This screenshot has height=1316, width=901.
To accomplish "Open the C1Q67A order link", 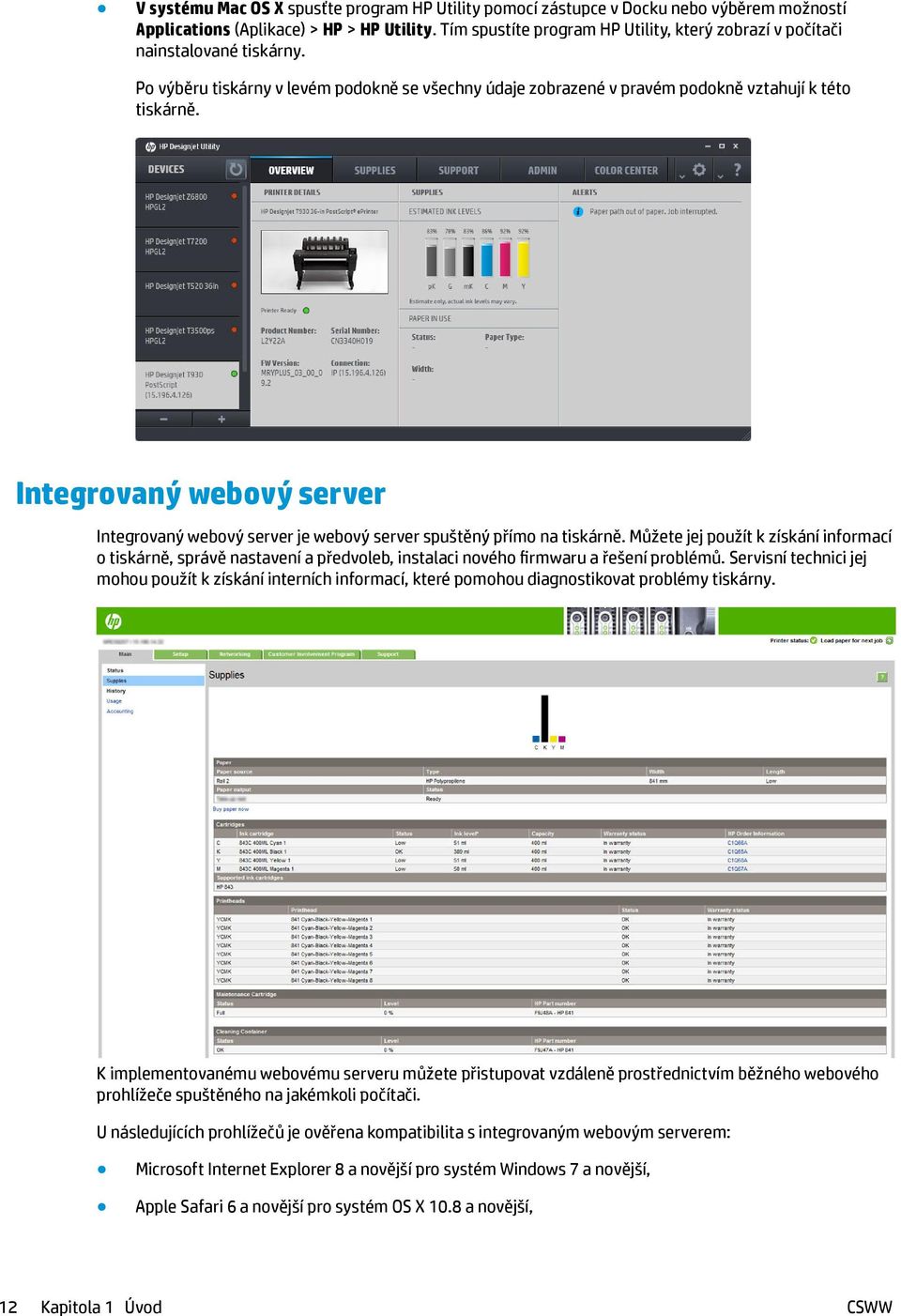I will 738,869.
